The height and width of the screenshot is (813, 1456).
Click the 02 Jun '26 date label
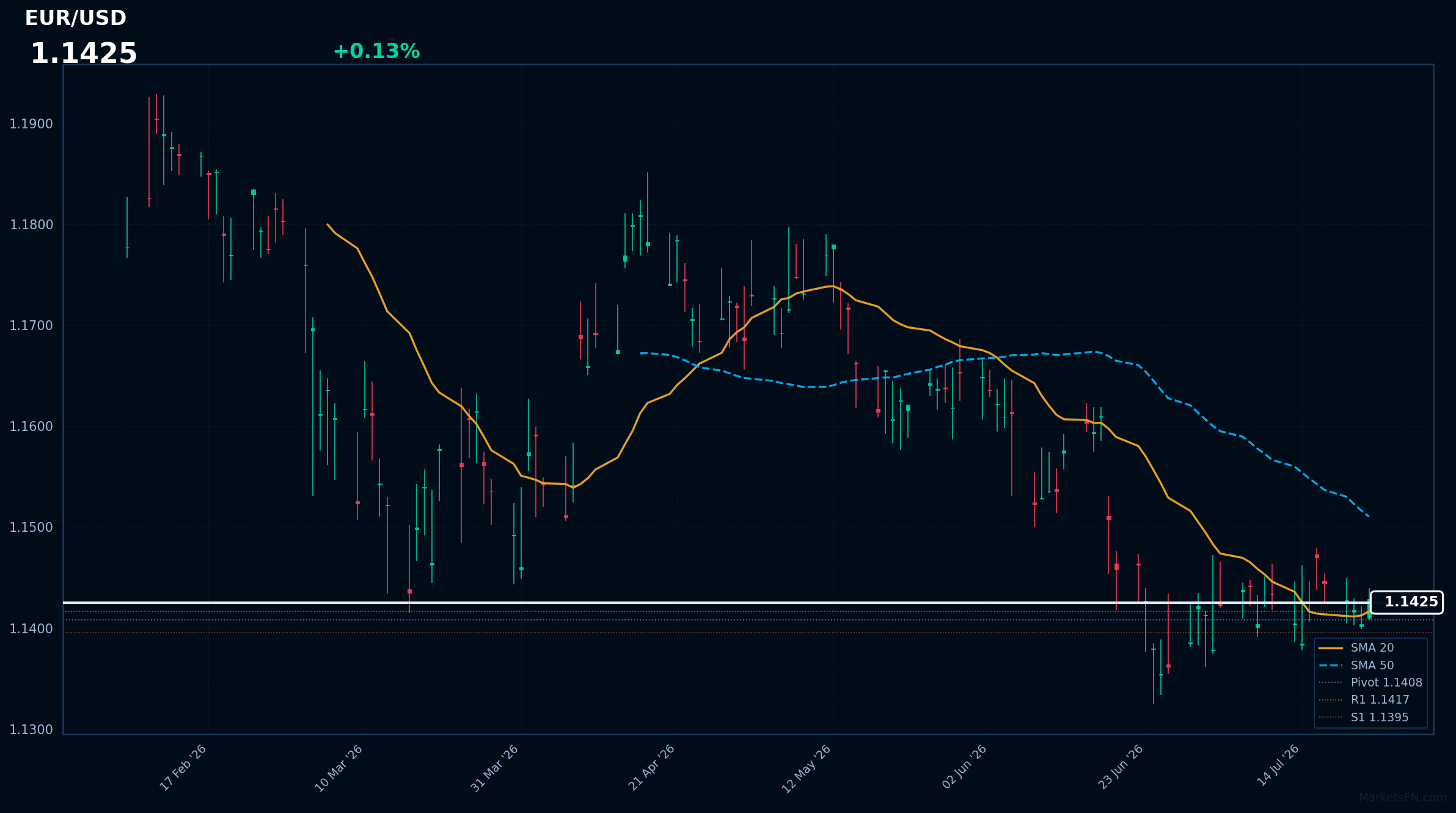click(x=964, y=767)
